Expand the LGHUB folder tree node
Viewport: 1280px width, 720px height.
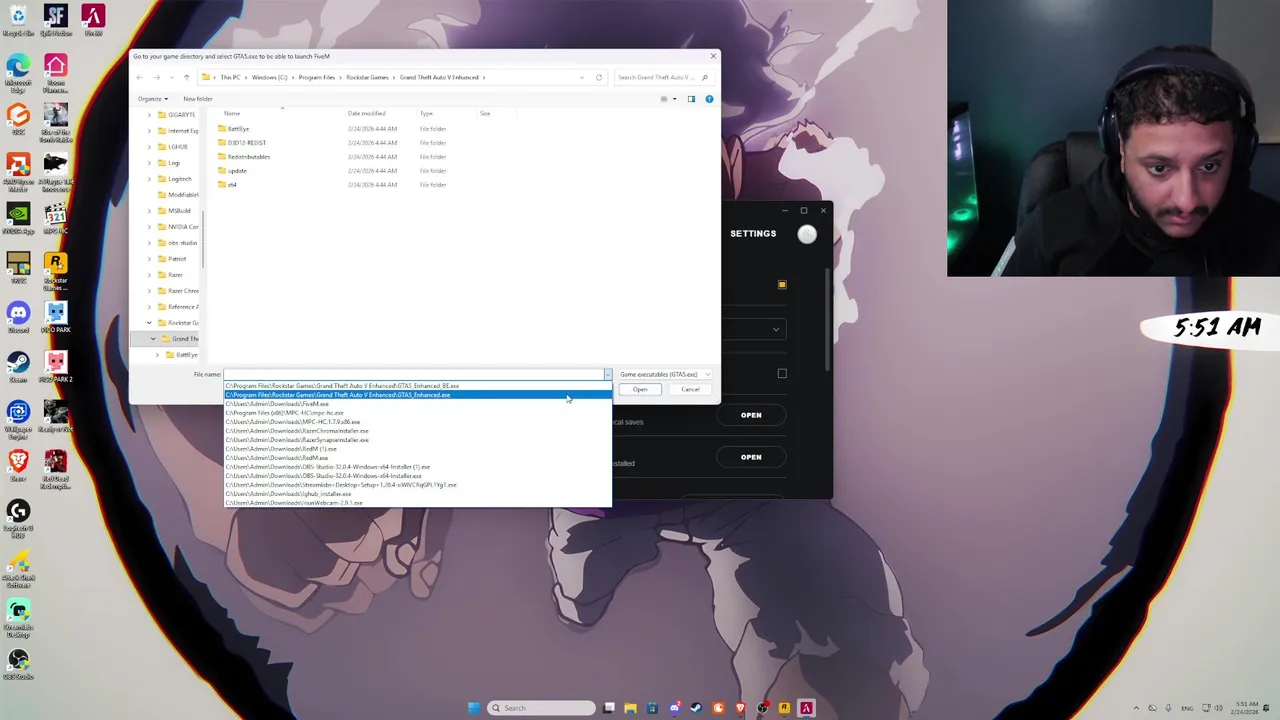(x=149, y=147)
